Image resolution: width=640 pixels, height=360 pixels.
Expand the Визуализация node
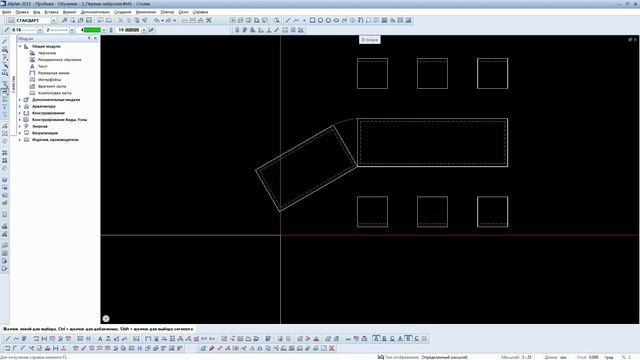point(20,133)
